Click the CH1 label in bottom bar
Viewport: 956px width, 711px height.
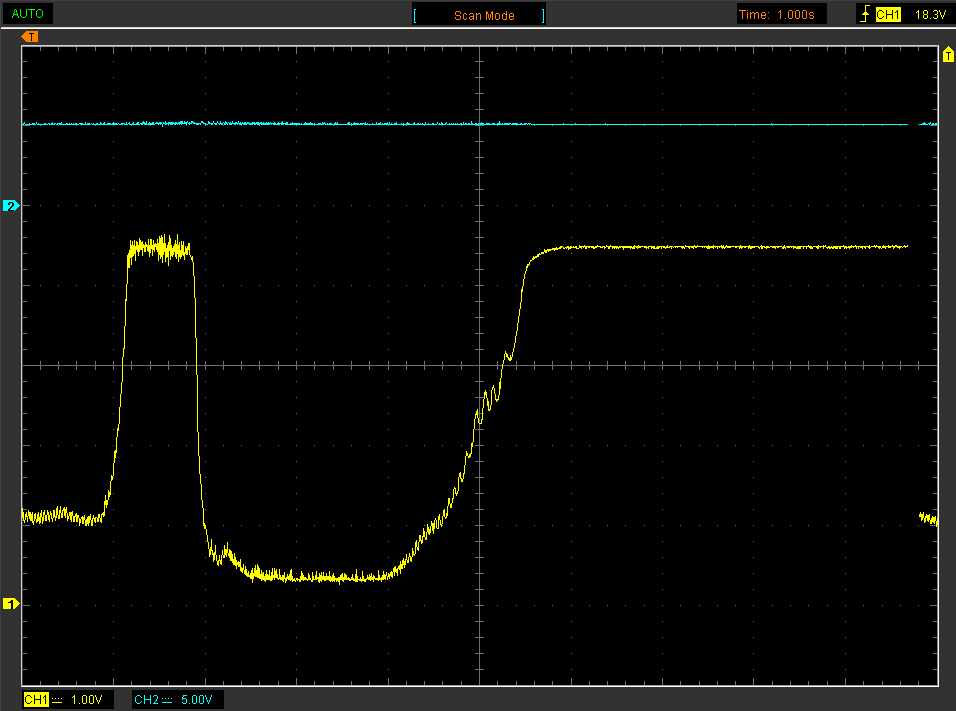[36, 699]
